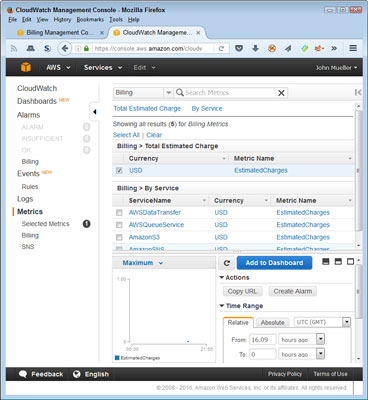
Task: Open the Tools menu
Action: click(x=116, y=20)
